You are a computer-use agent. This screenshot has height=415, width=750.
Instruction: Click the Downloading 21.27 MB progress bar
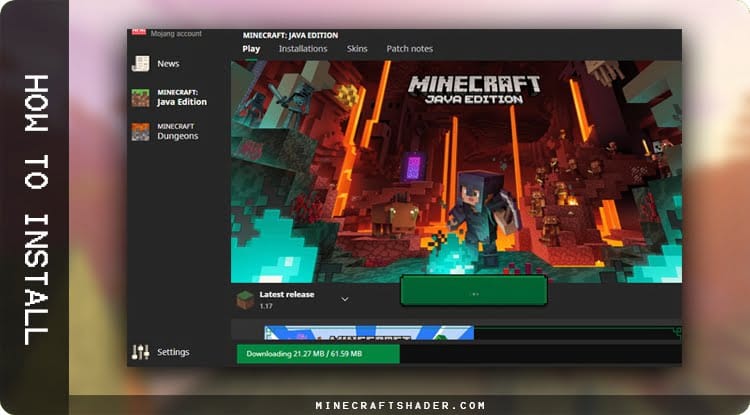click(459, 354)
